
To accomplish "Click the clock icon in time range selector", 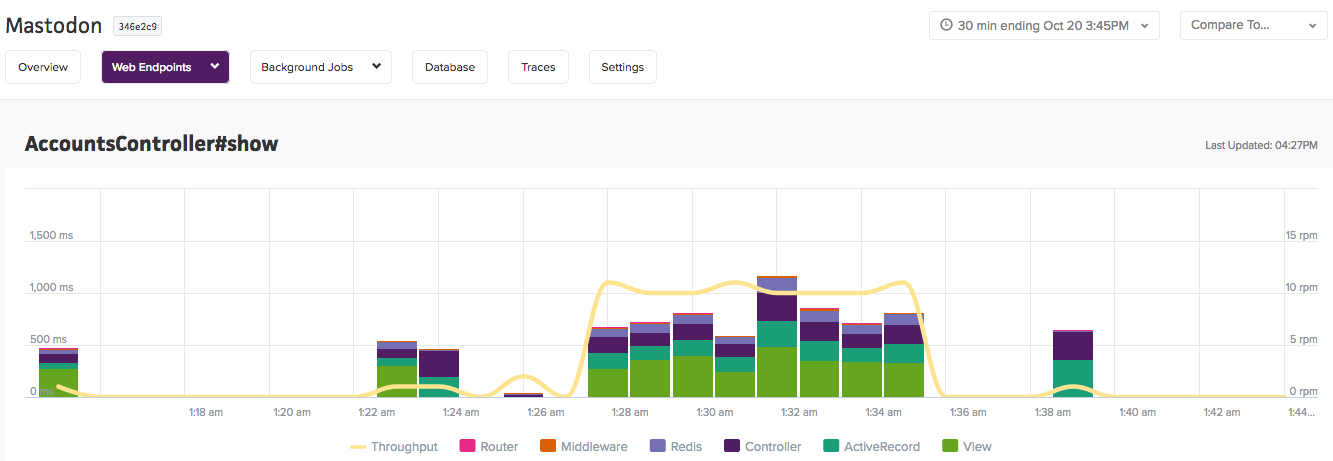I will tap(946, 26).
